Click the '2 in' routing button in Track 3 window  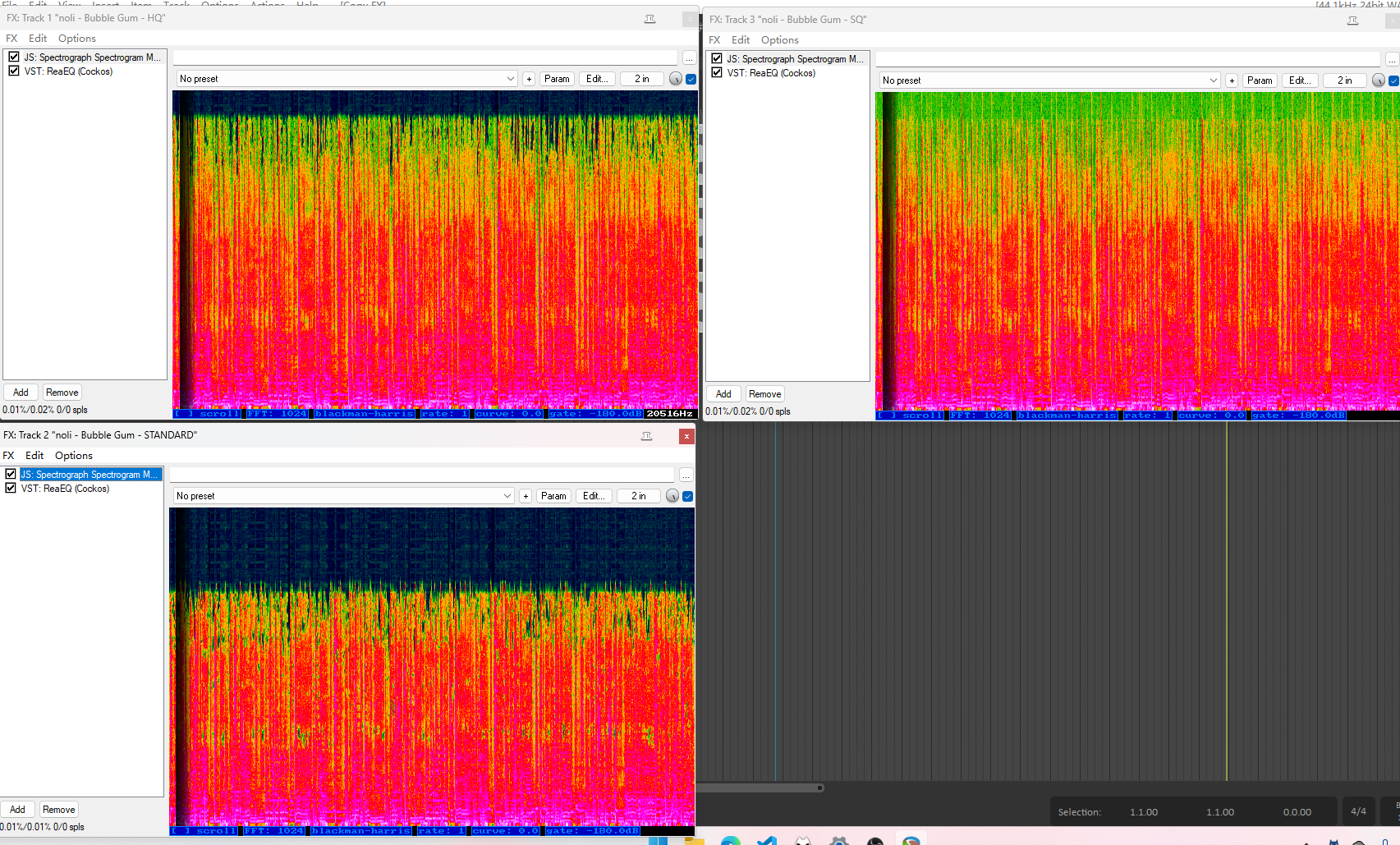click(x=1345, y=80)
